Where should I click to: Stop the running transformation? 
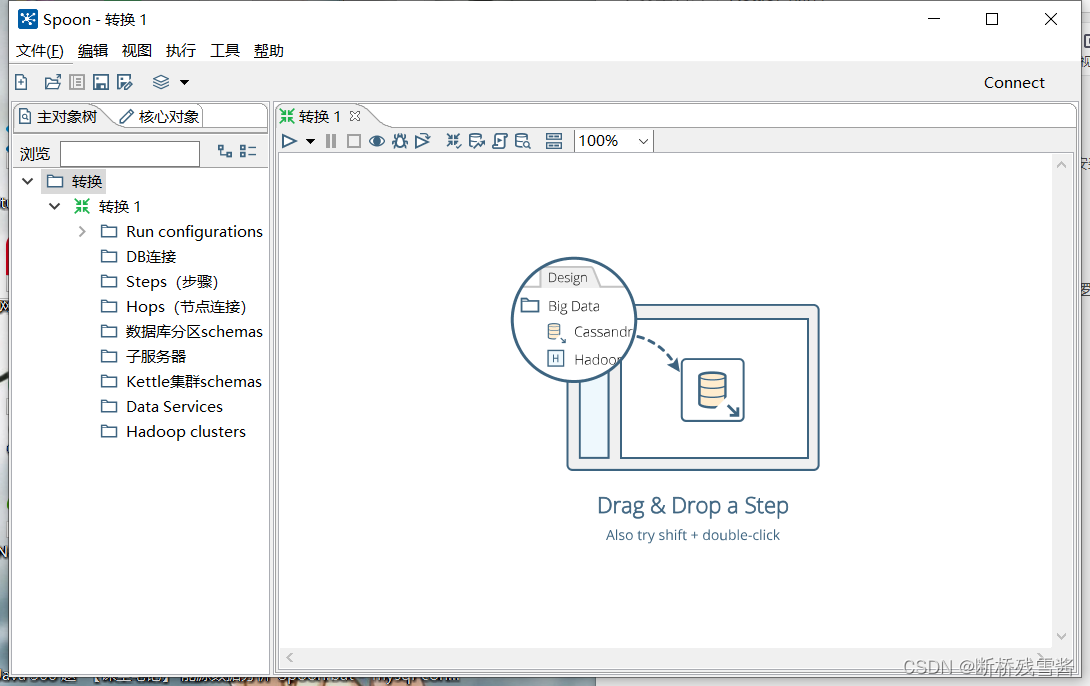(x=353, y=141)
